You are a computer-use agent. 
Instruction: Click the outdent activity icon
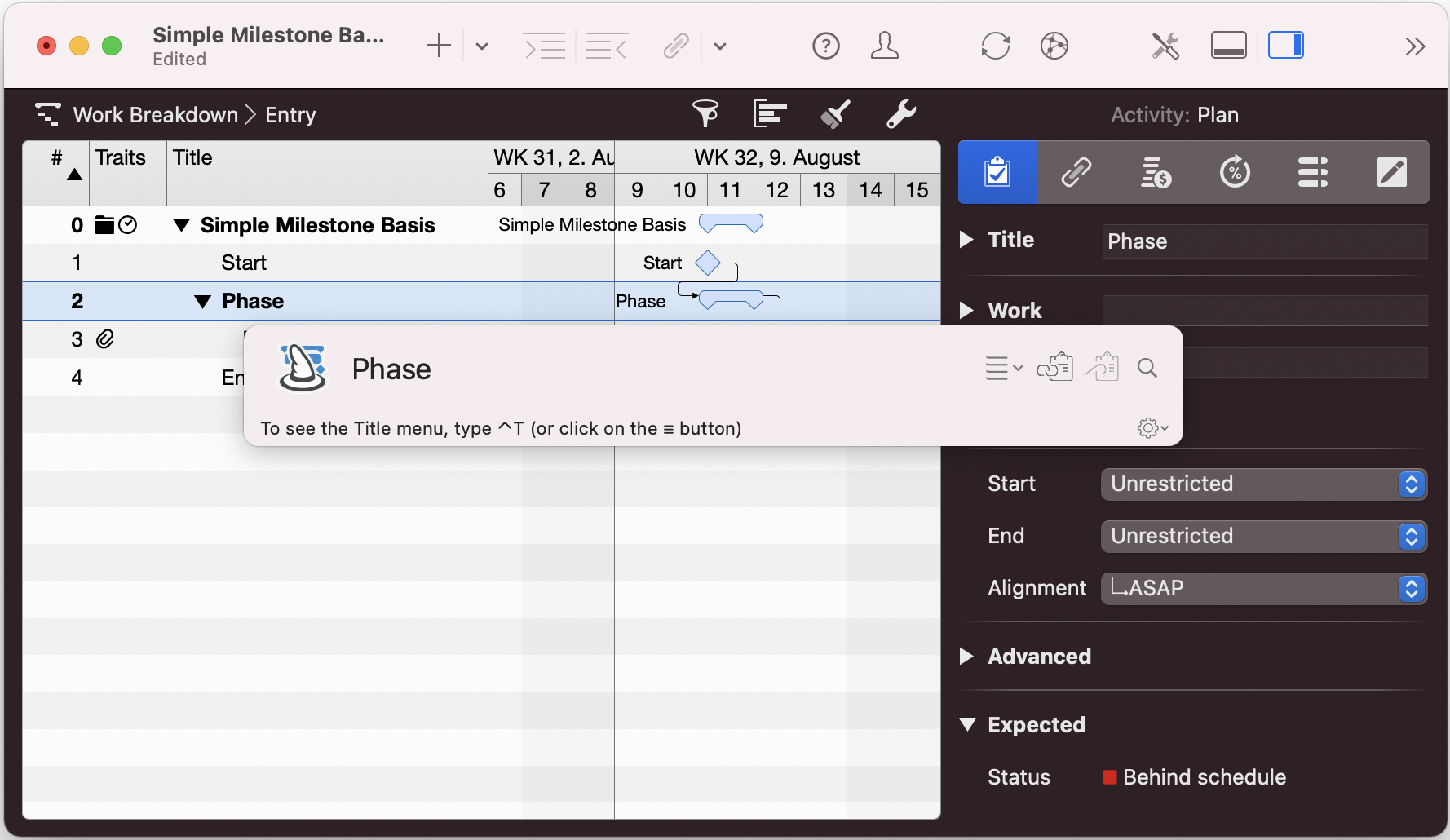[x=607, y=46]
